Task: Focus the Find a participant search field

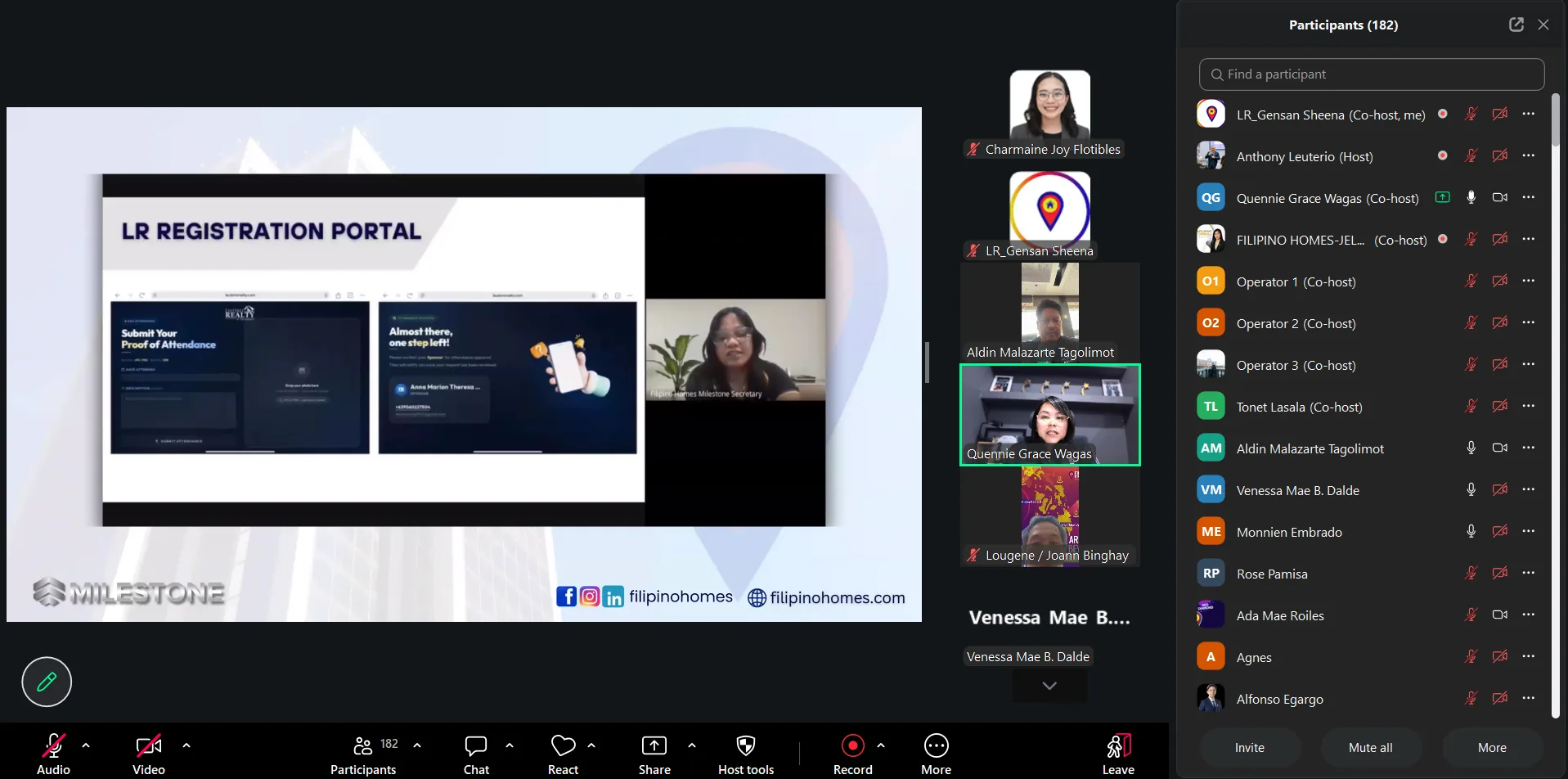Action: tap(1372, 74)
